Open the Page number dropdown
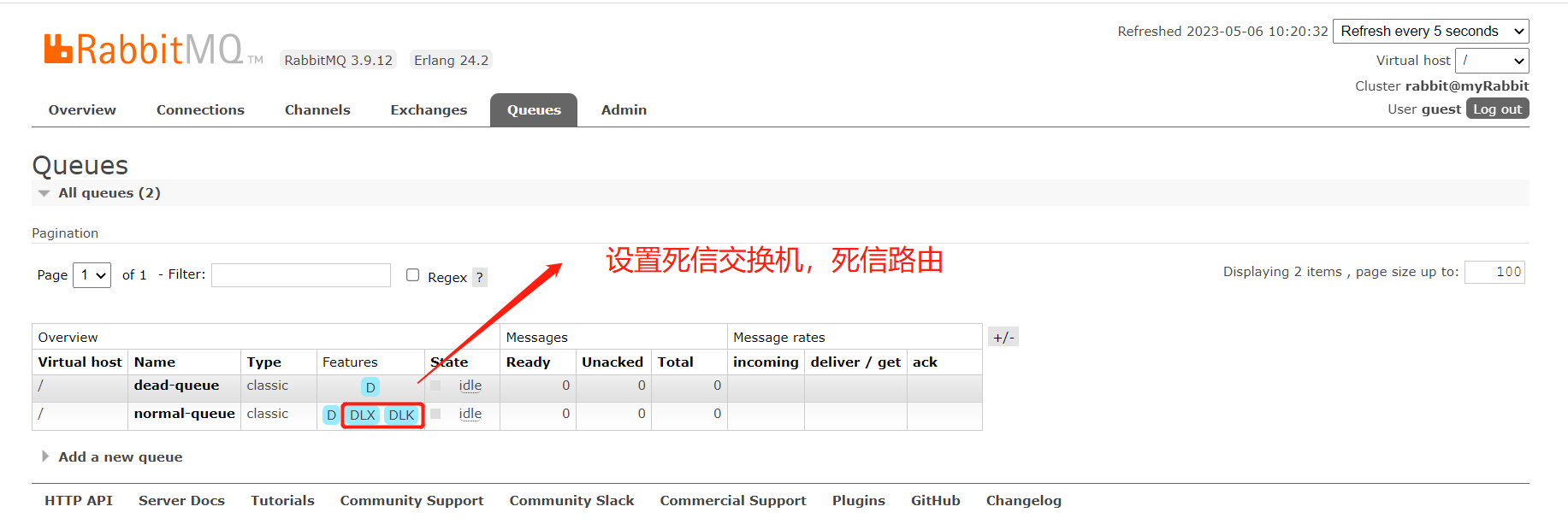Image resolution: width=1568 pixels, height=524 pixels. [92, 275]
